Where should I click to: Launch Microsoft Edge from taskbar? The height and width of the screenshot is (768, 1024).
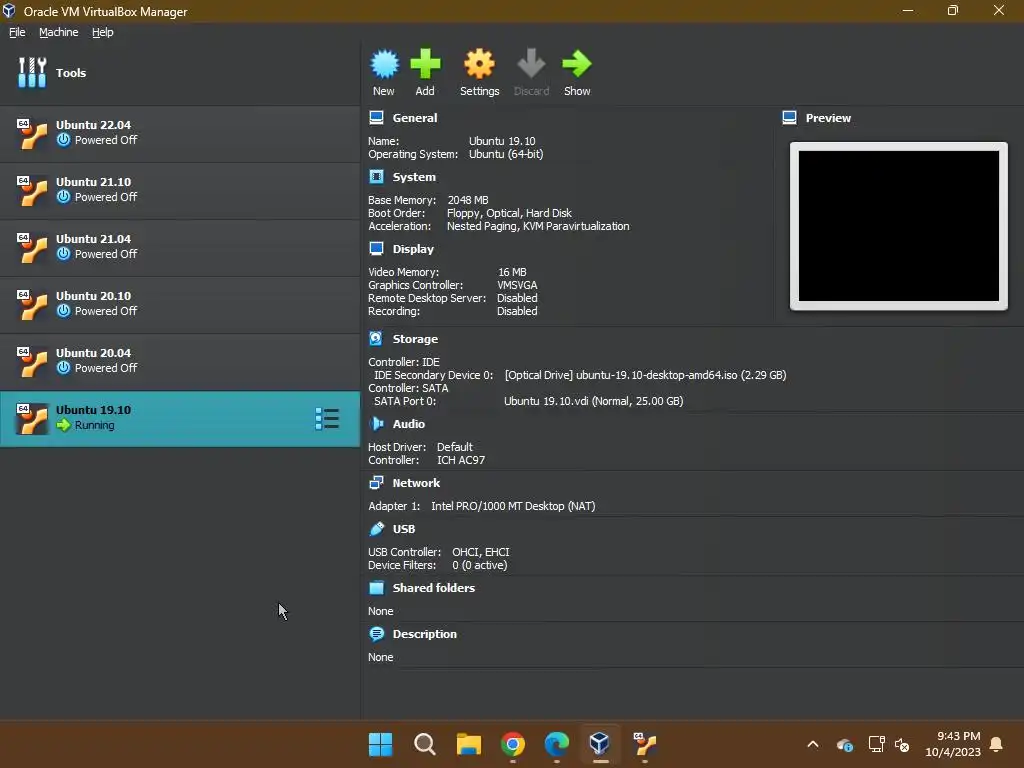point(556,744)
